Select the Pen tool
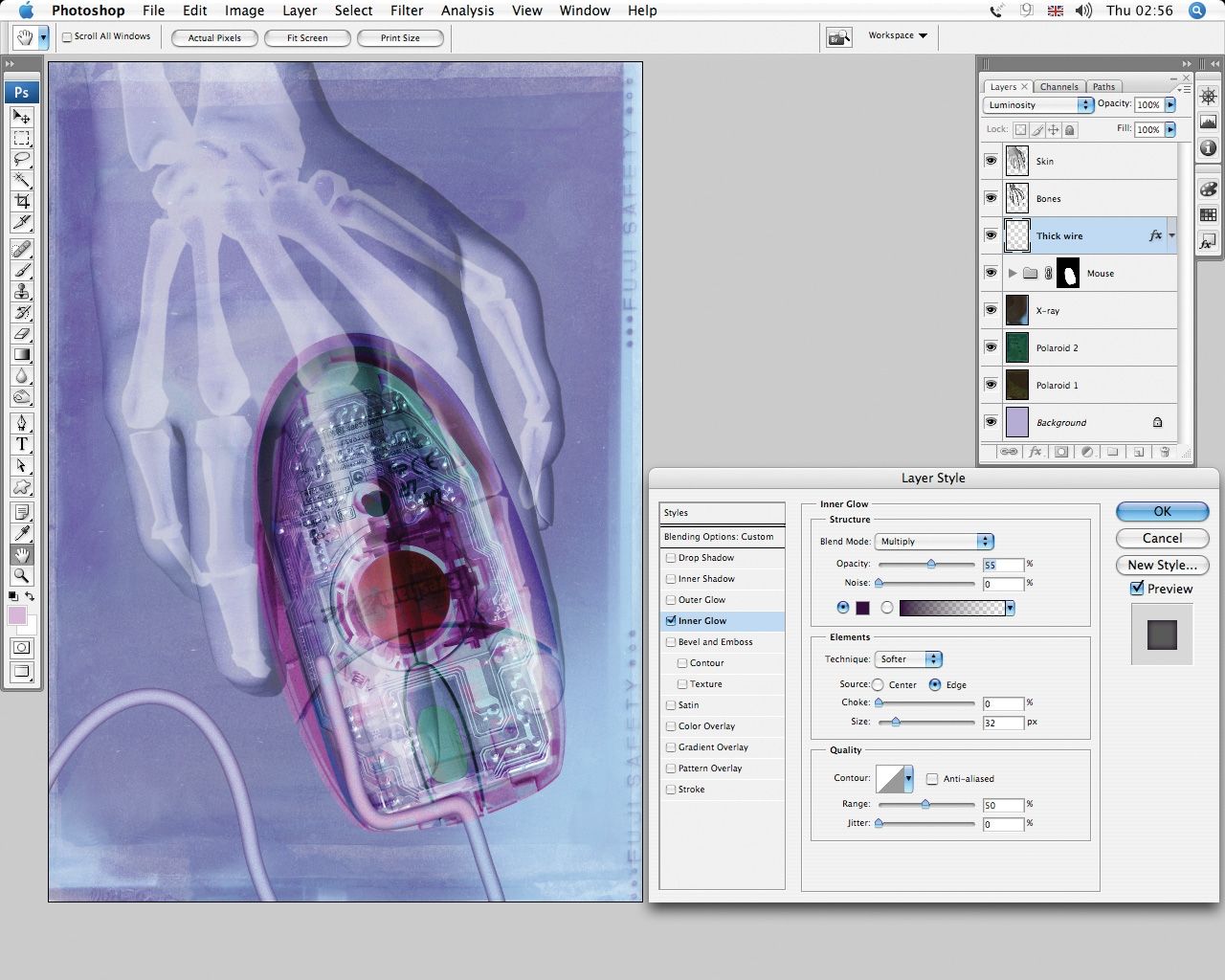This screenshot has height=980, width=1225. (x=22, y=421)
